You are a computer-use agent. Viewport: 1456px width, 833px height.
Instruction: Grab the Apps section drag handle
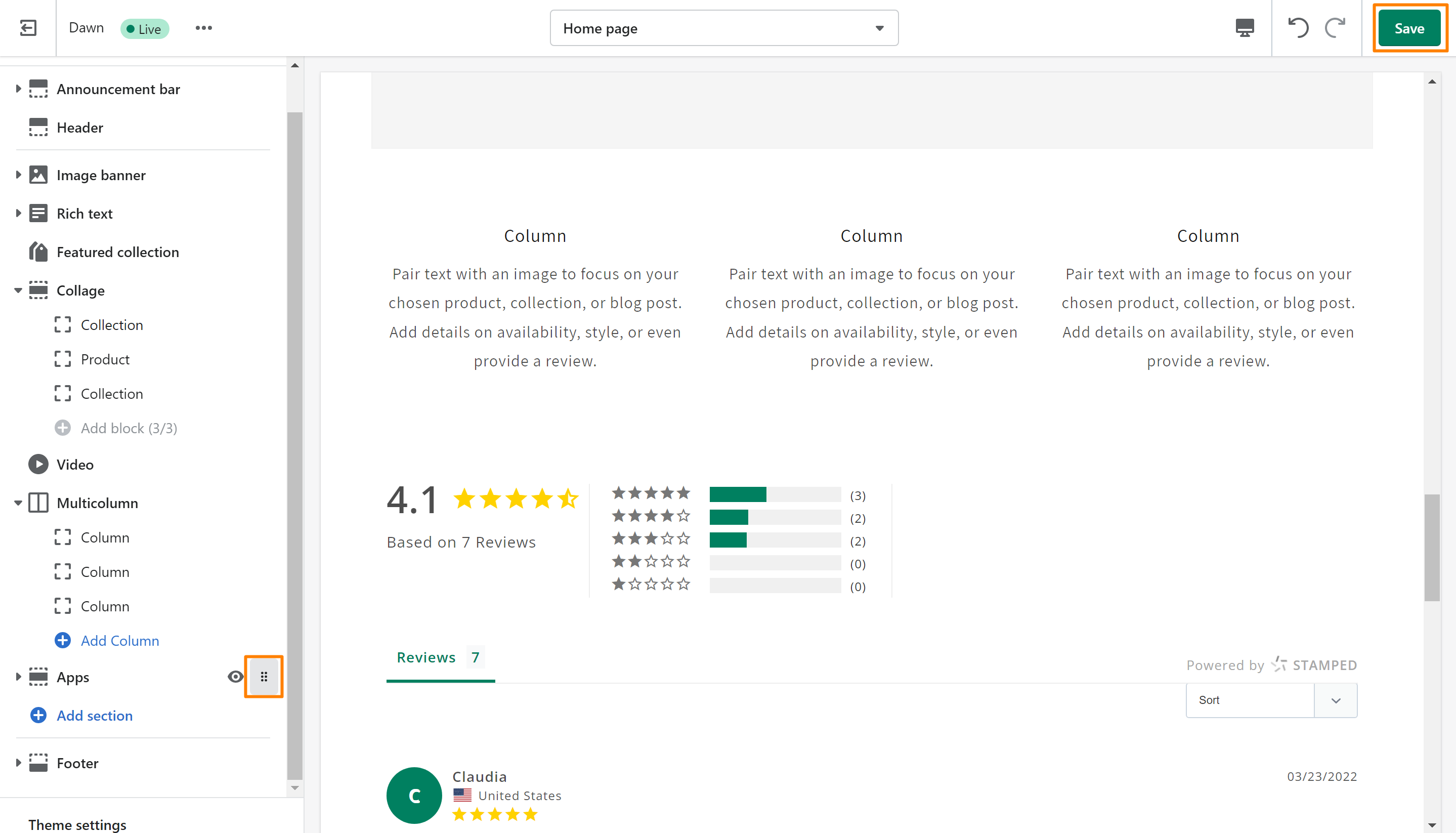(x=264, y=677)
